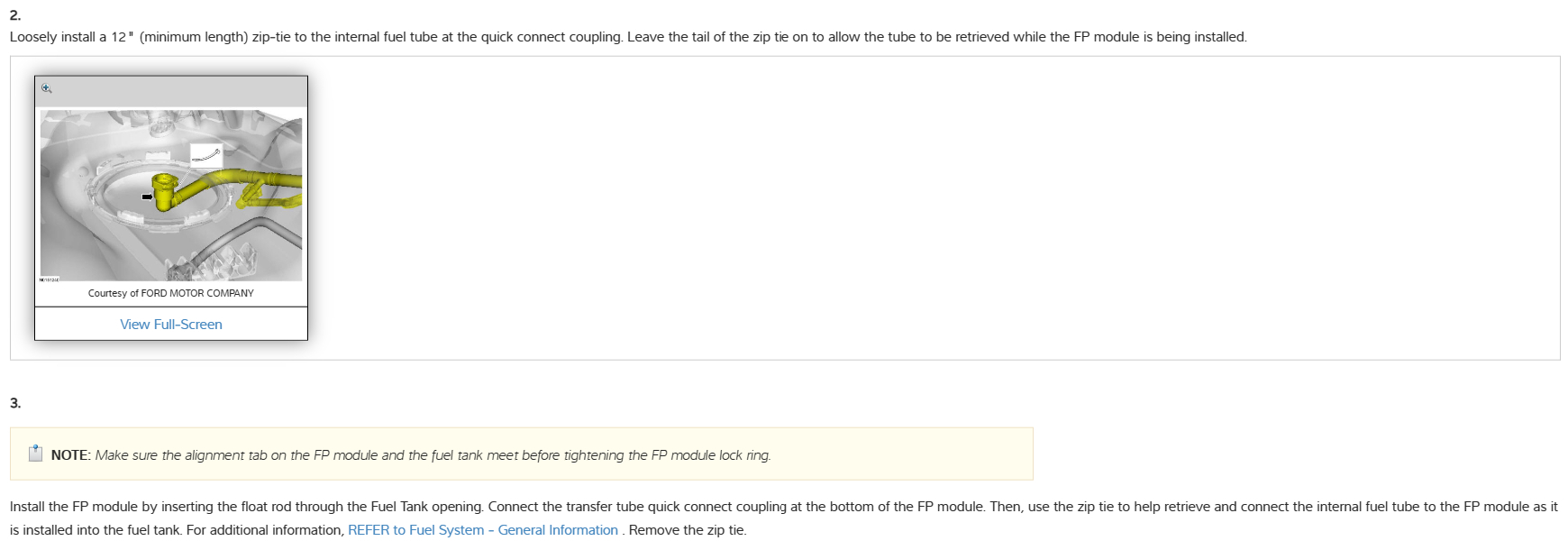Click the Remove the zip tie sentence
The image size is (1568, 550).
[x=688, y=530]
